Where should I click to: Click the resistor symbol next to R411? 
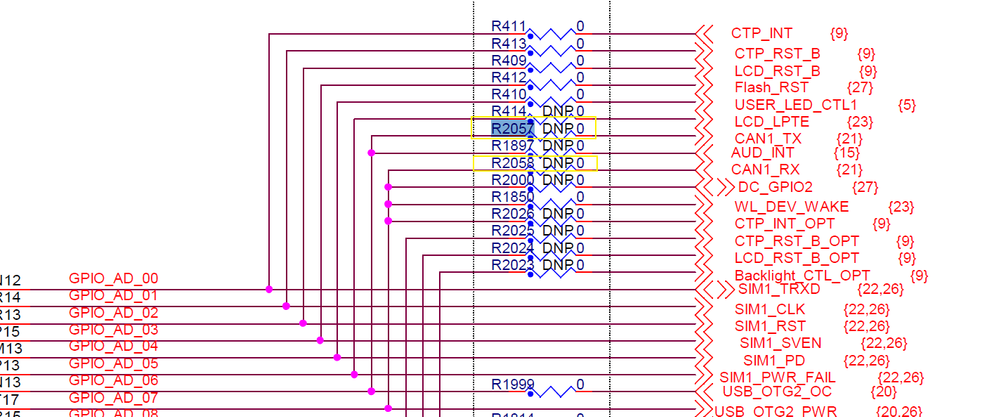point(551,34)
